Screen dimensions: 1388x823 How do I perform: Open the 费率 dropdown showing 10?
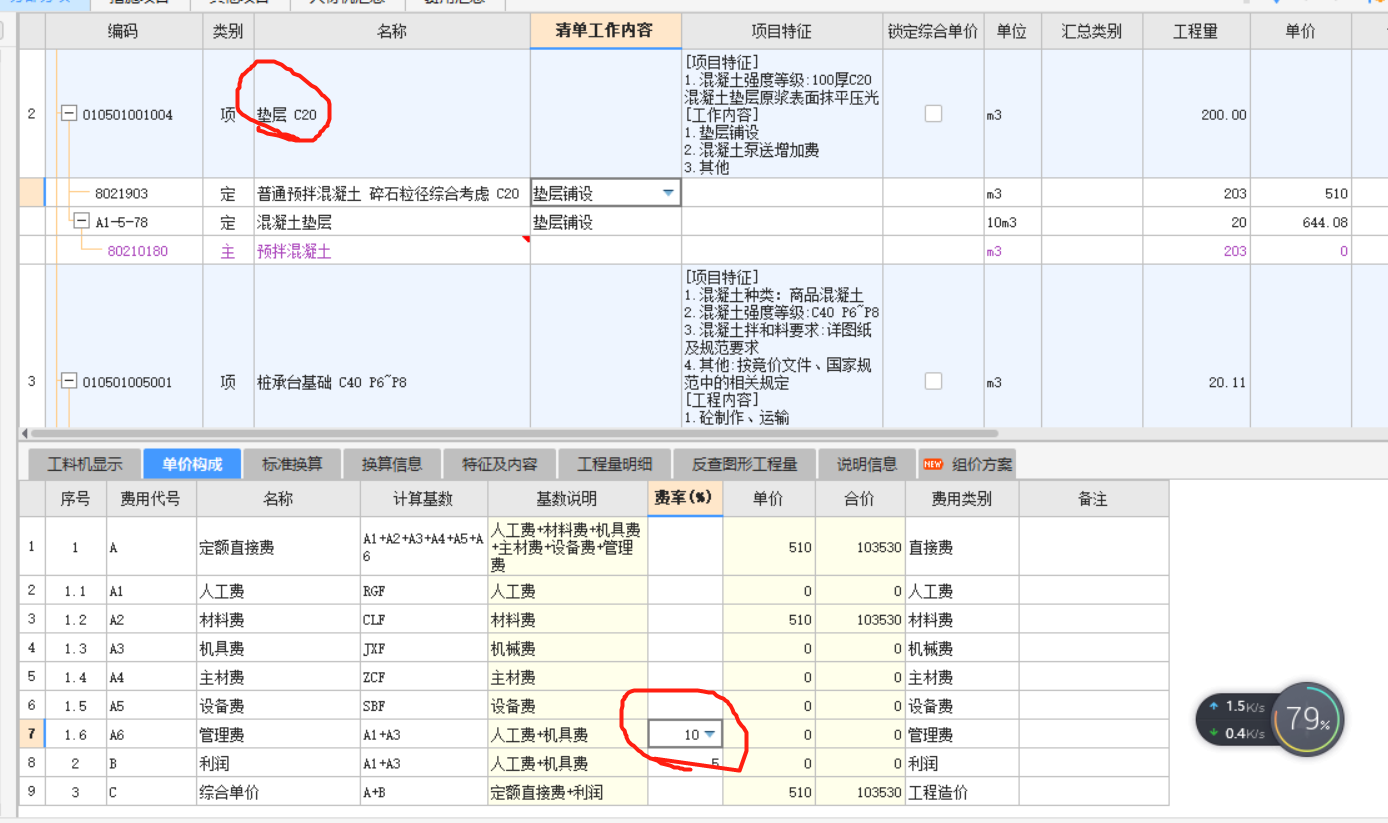pos(710,735)
